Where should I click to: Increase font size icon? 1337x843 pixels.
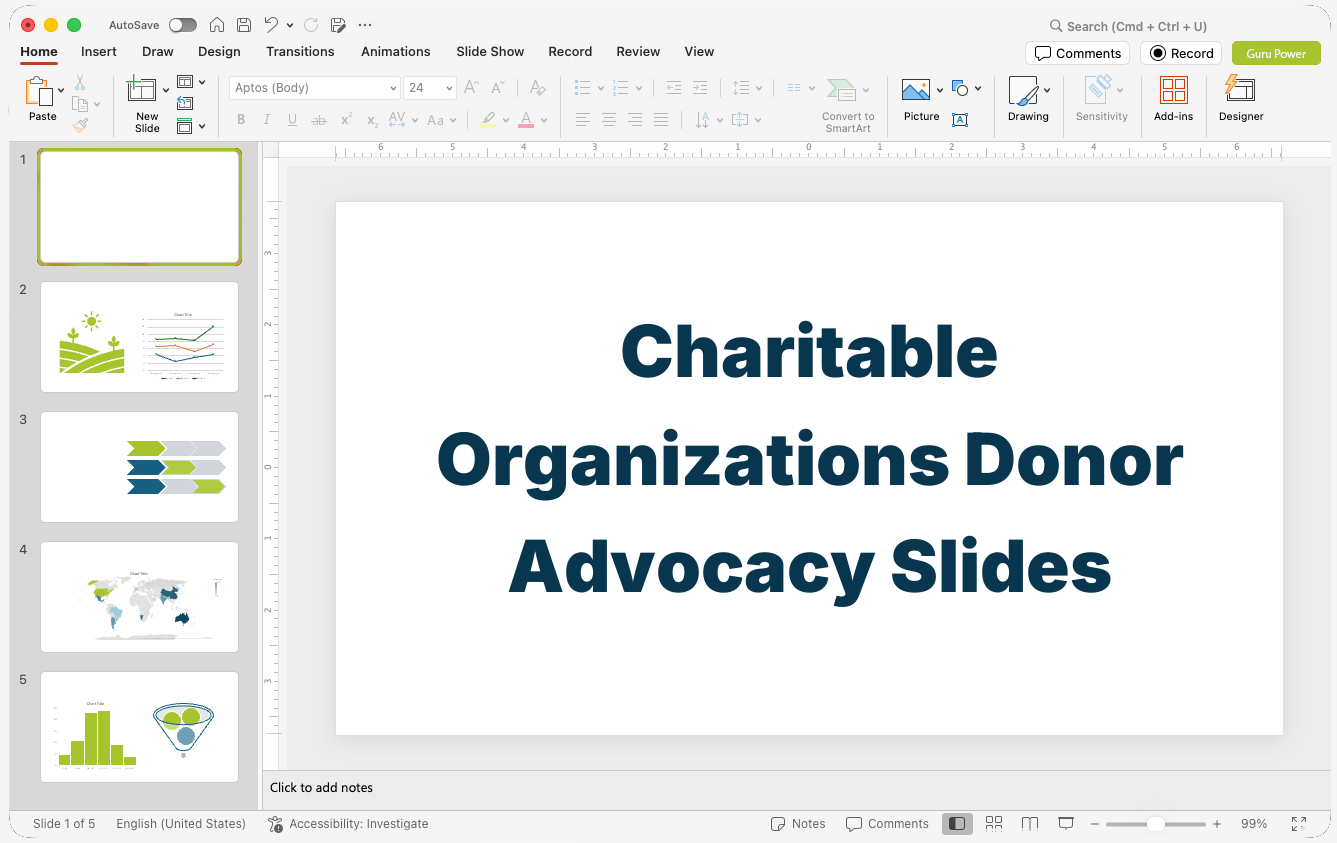(471, 88)
